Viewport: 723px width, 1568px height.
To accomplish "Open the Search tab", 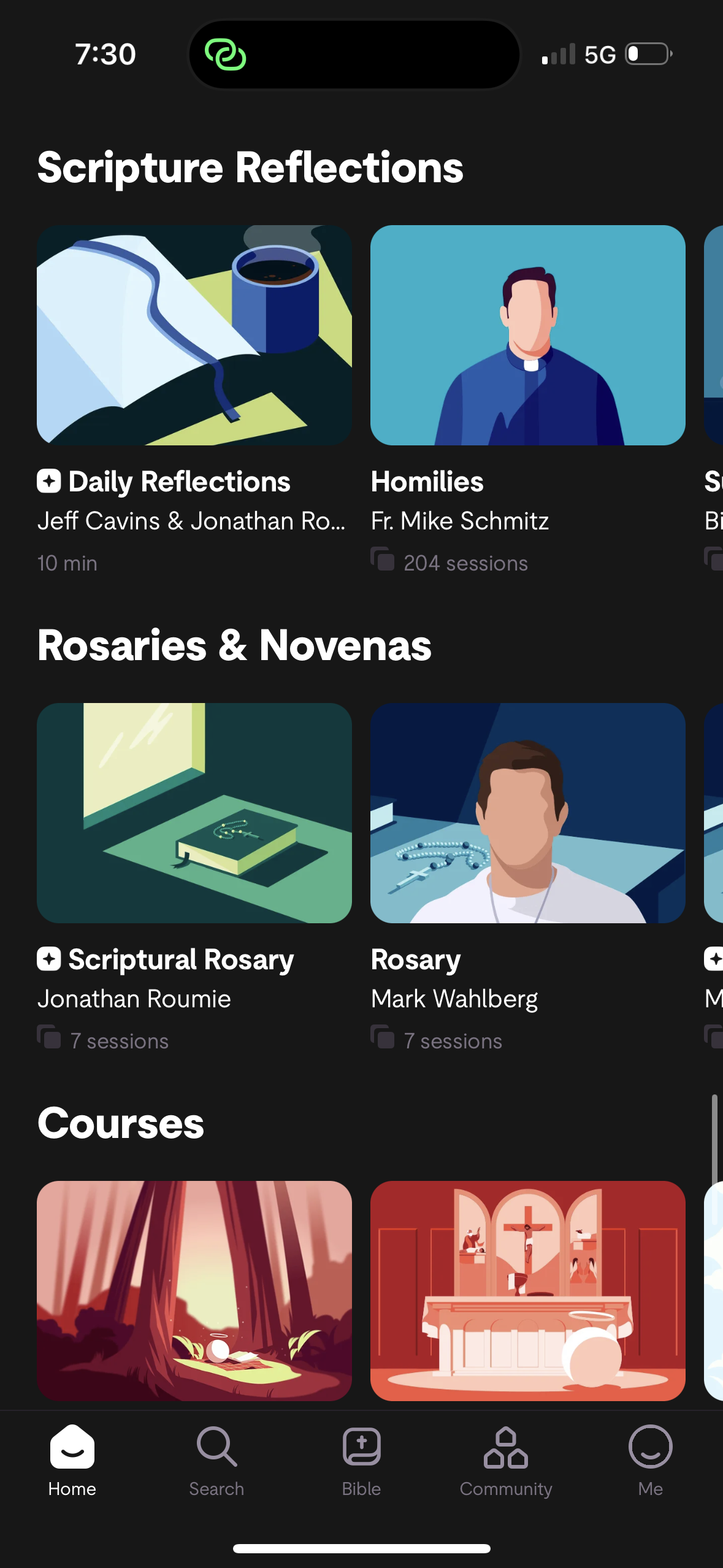I will tap(216, 1447).
